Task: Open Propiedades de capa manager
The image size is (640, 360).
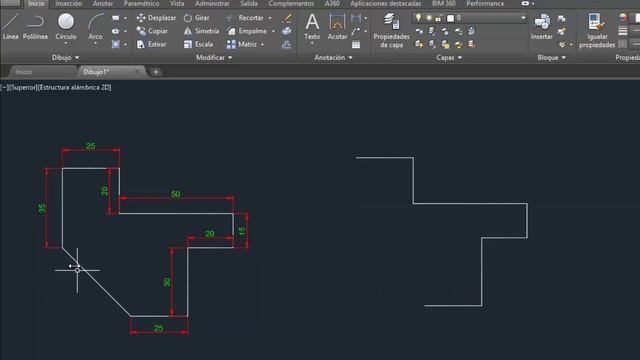Action: [x=391, y=30]
